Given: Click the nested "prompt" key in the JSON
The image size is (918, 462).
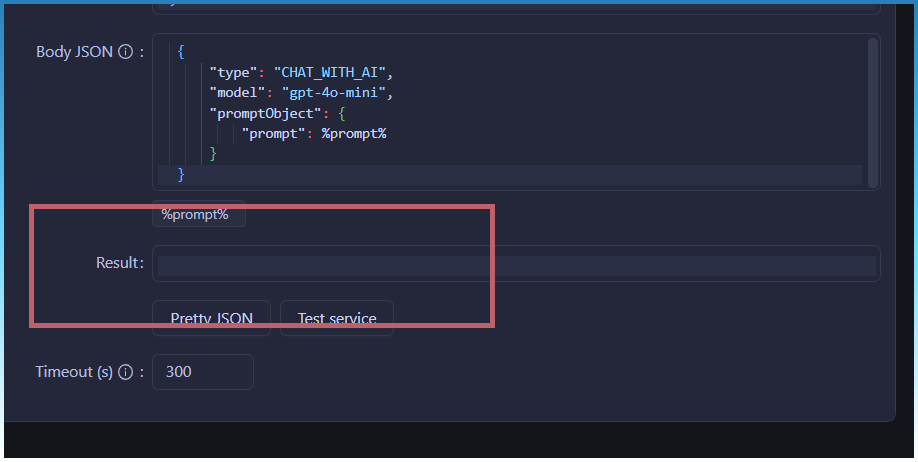Looking at the screenshot, I should point(273,133).
